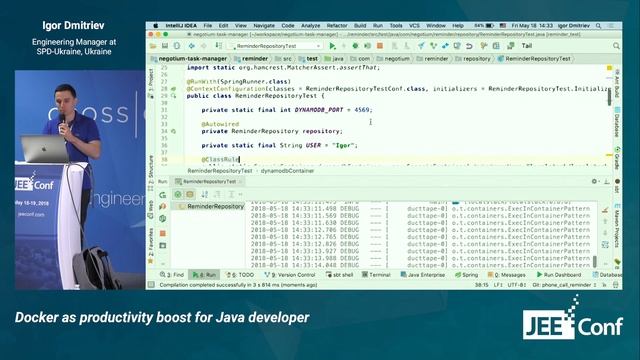Open the 6: TODO tool window
This screenshot has width=640, height=360.
240,275
